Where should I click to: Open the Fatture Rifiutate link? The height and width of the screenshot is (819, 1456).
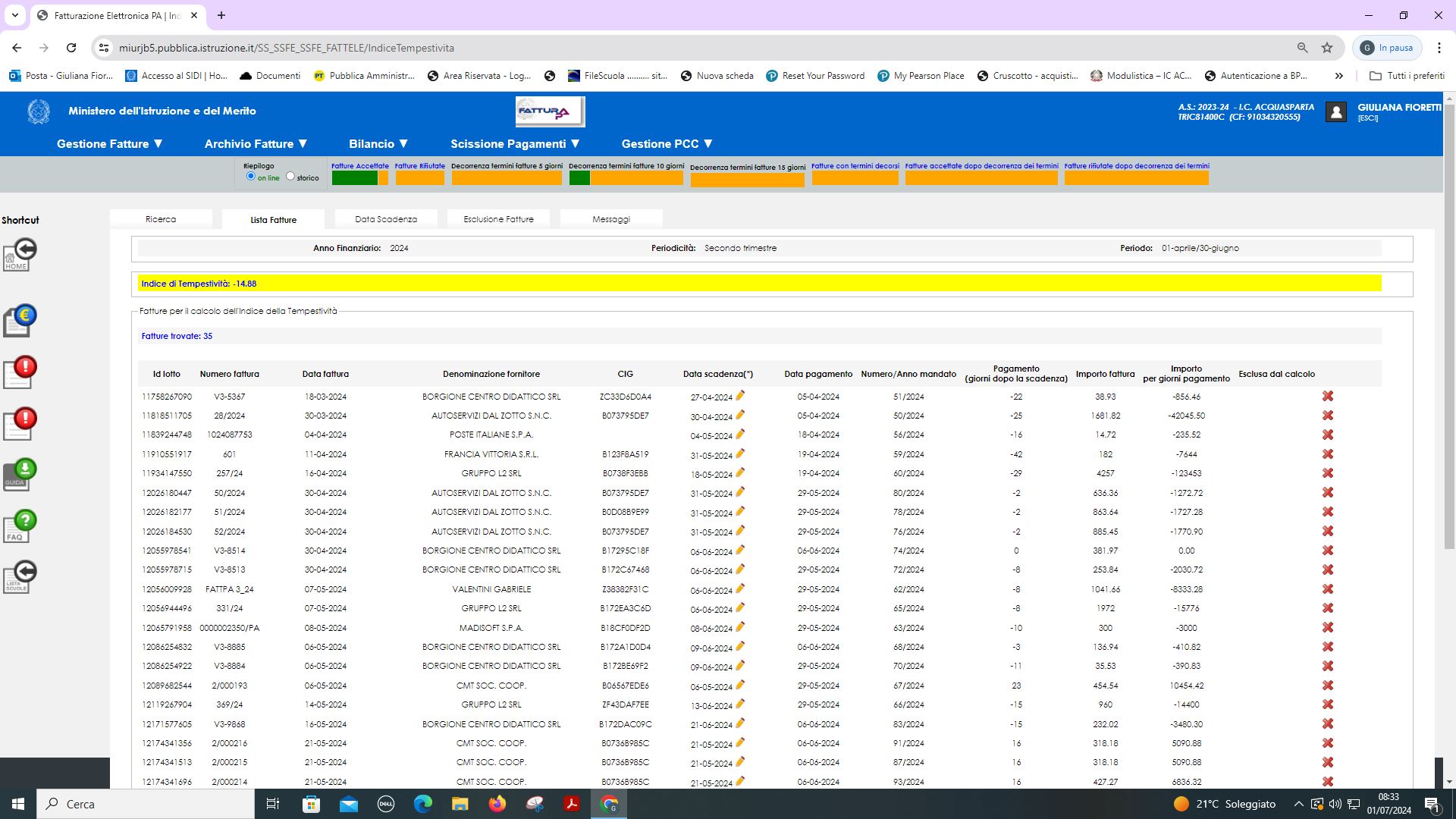pyautogui.click(x=420, y=166)
